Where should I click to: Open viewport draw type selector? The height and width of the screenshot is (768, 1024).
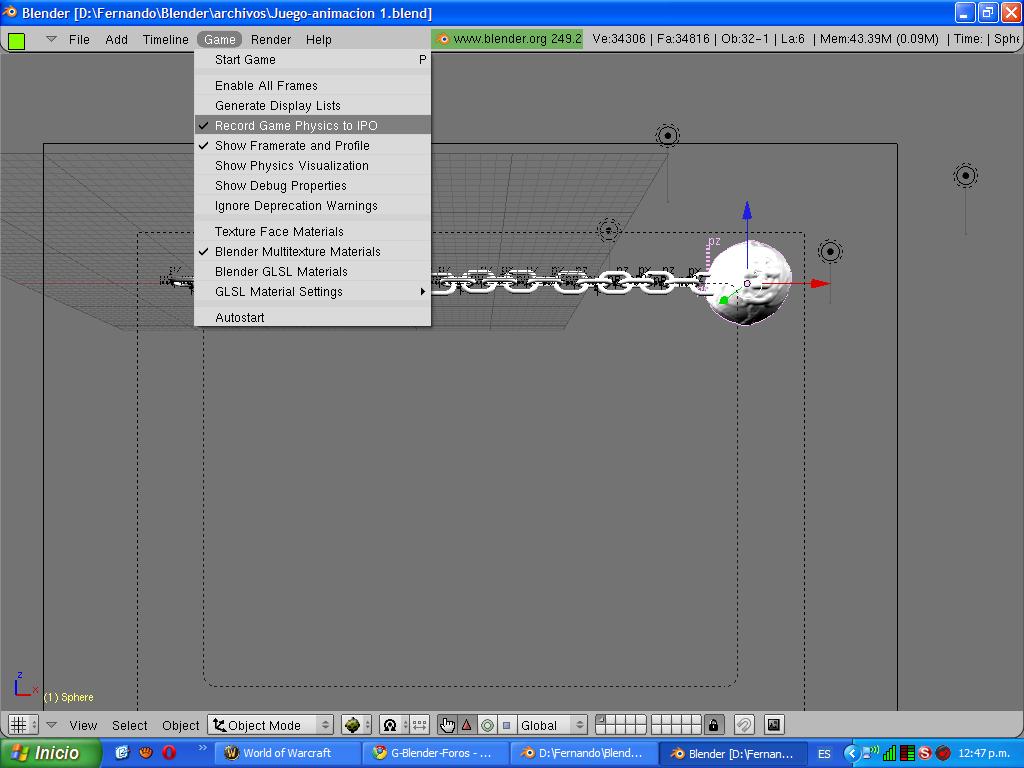point(356,725)
